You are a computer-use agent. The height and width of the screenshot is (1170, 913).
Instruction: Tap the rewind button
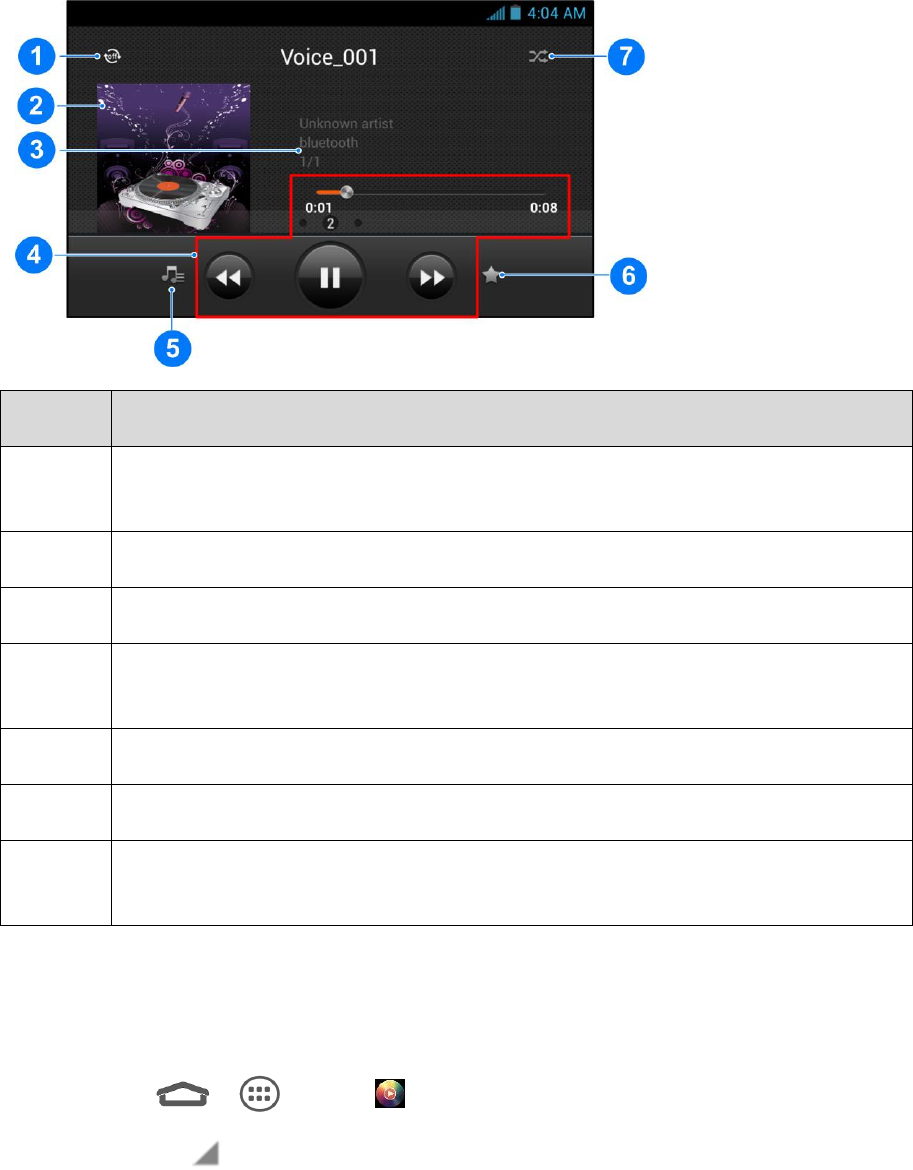click(x=229, y=278)
